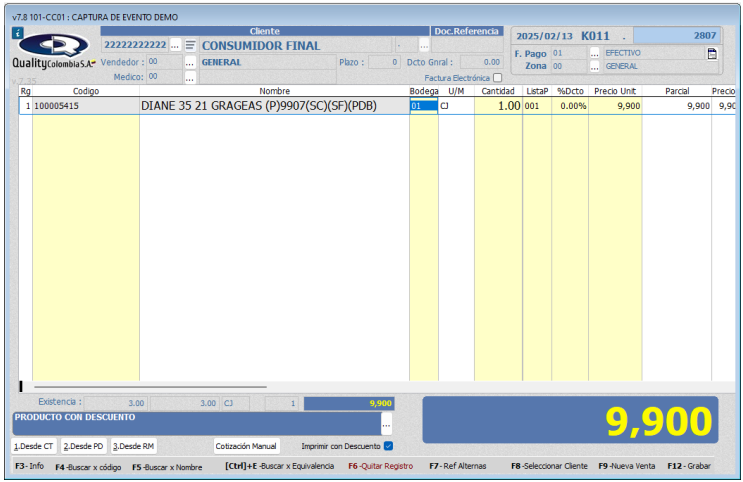Click F5 -Buscar x Nombre shortcut
Viewport: 743px width, 482px height.
[167, 467]
